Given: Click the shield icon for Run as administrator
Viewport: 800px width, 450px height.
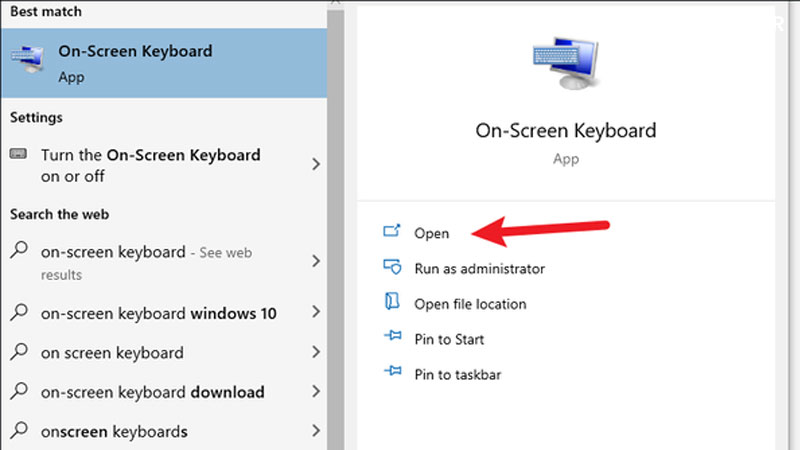Looking at the screenshot, I should (392, 268).
